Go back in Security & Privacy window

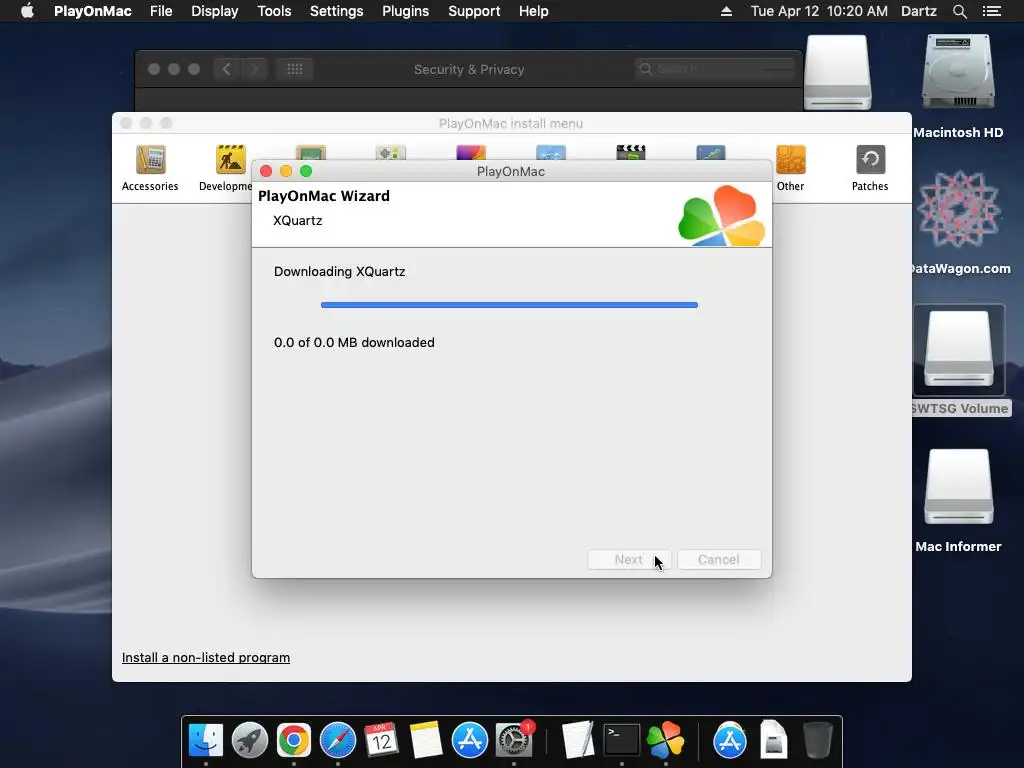pos(227,69)
